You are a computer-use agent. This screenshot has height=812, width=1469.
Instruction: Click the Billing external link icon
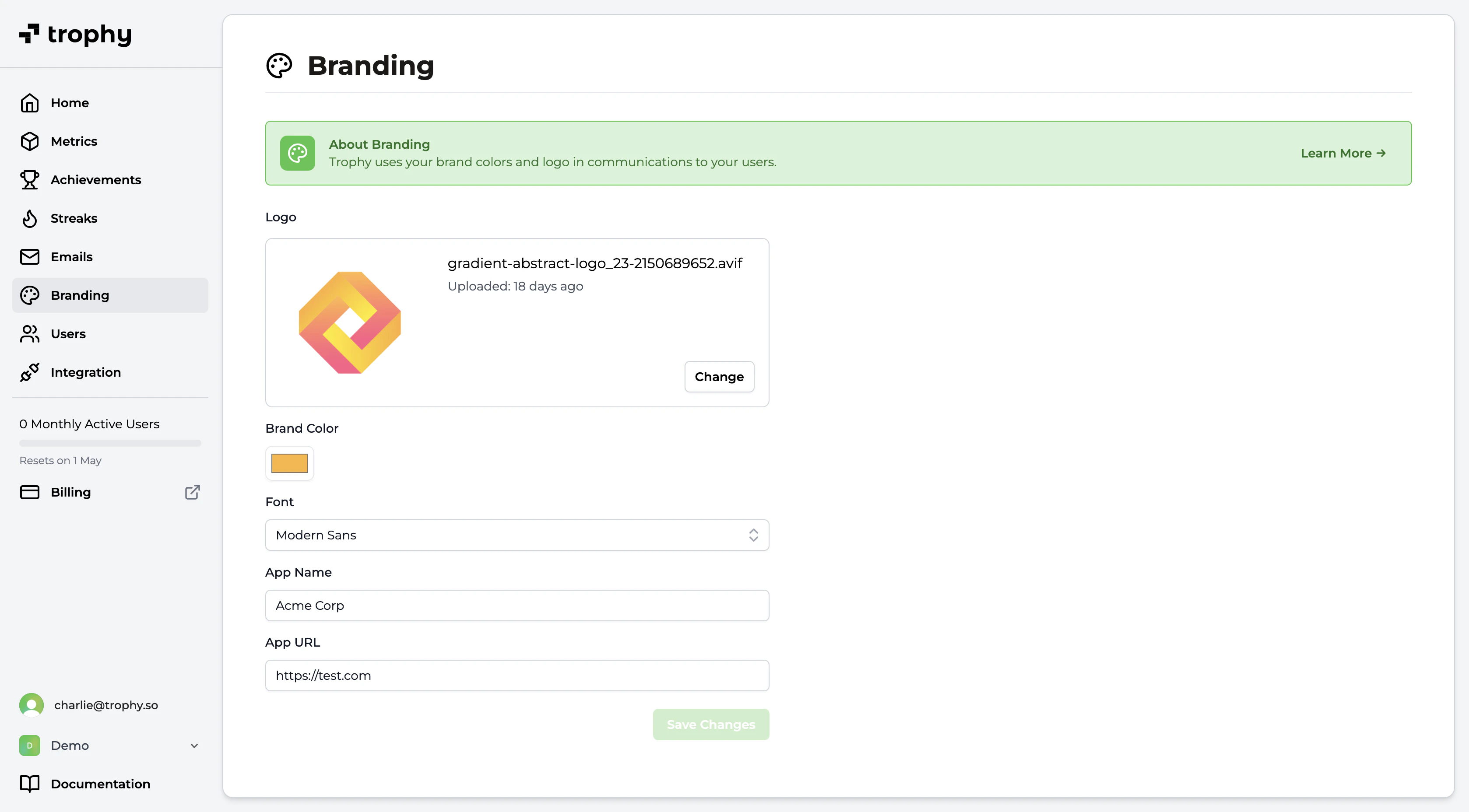pos(192,492)
